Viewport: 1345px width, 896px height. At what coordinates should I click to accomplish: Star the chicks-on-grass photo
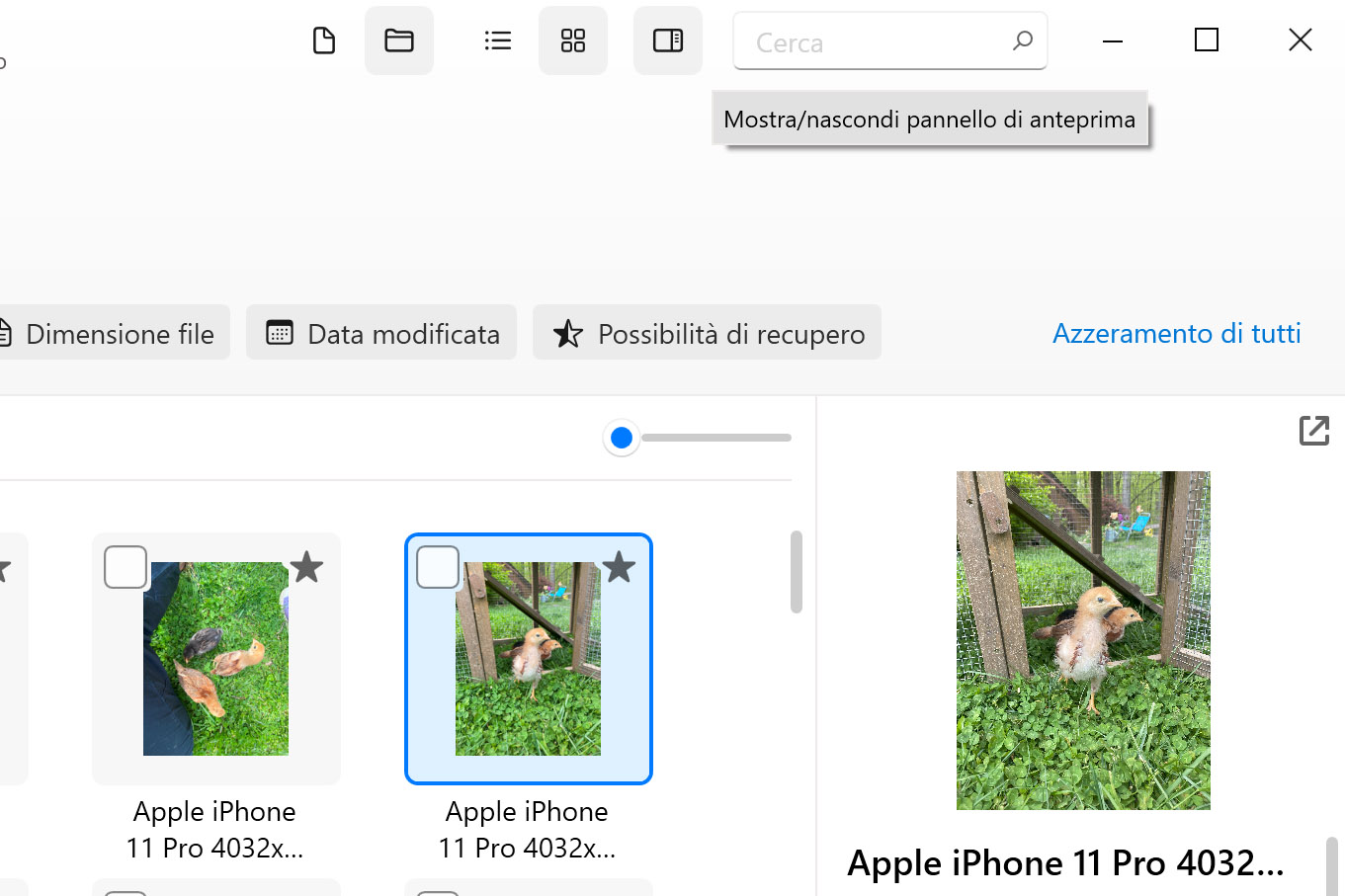306,567
